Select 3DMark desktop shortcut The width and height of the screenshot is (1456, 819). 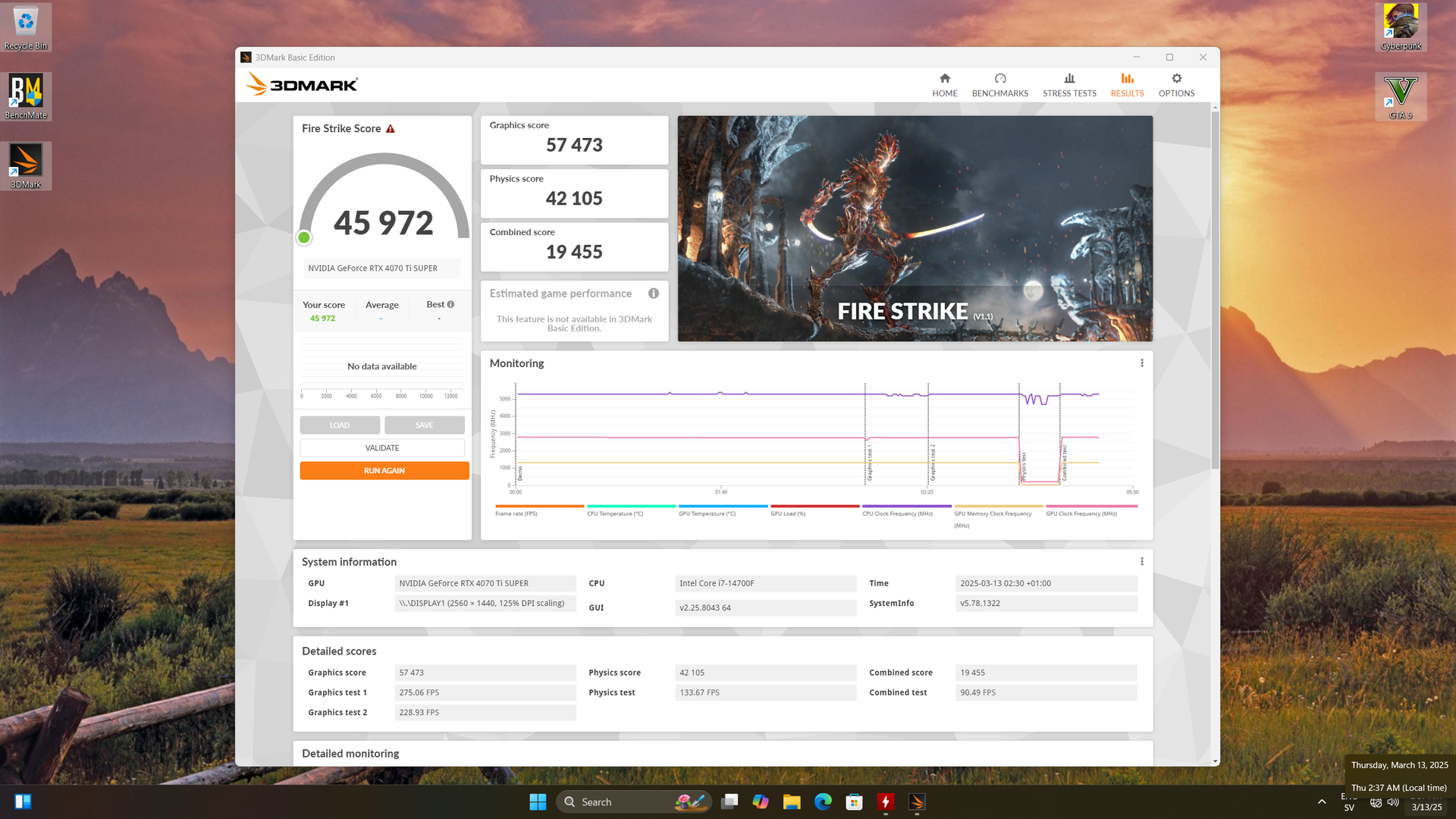(x=26, y=166)
